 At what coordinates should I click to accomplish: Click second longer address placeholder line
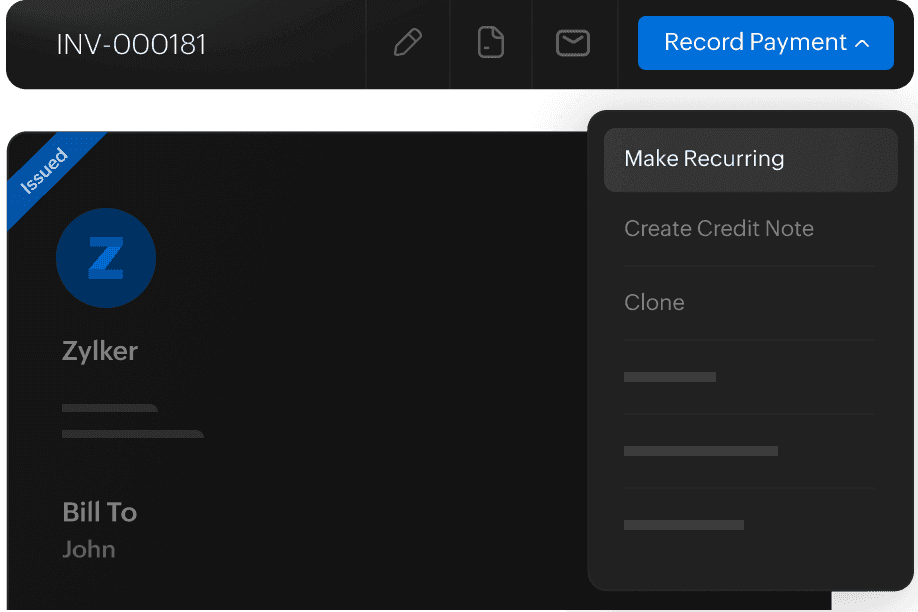(x=132, y=434)
